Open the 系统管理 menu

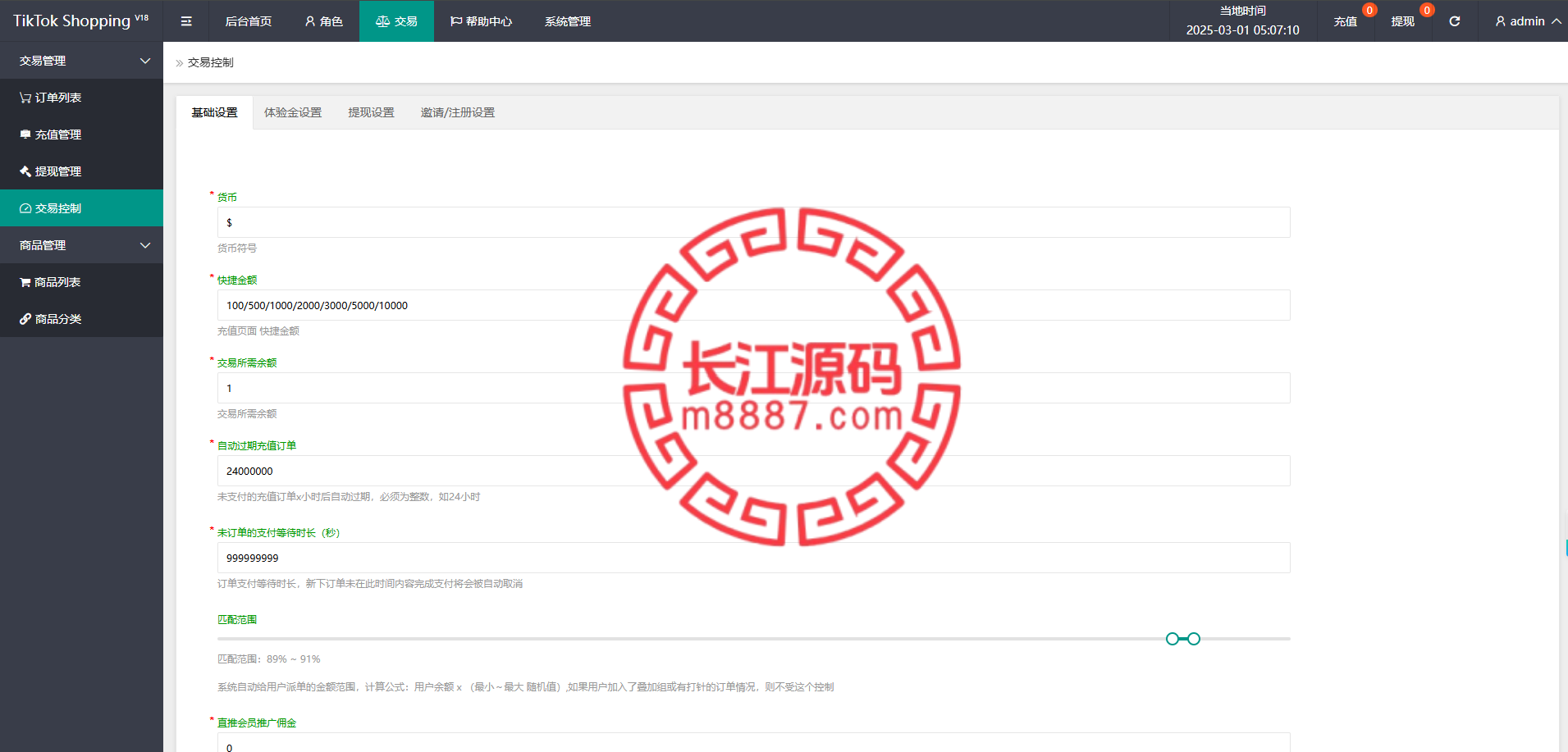tap(568, 21)
